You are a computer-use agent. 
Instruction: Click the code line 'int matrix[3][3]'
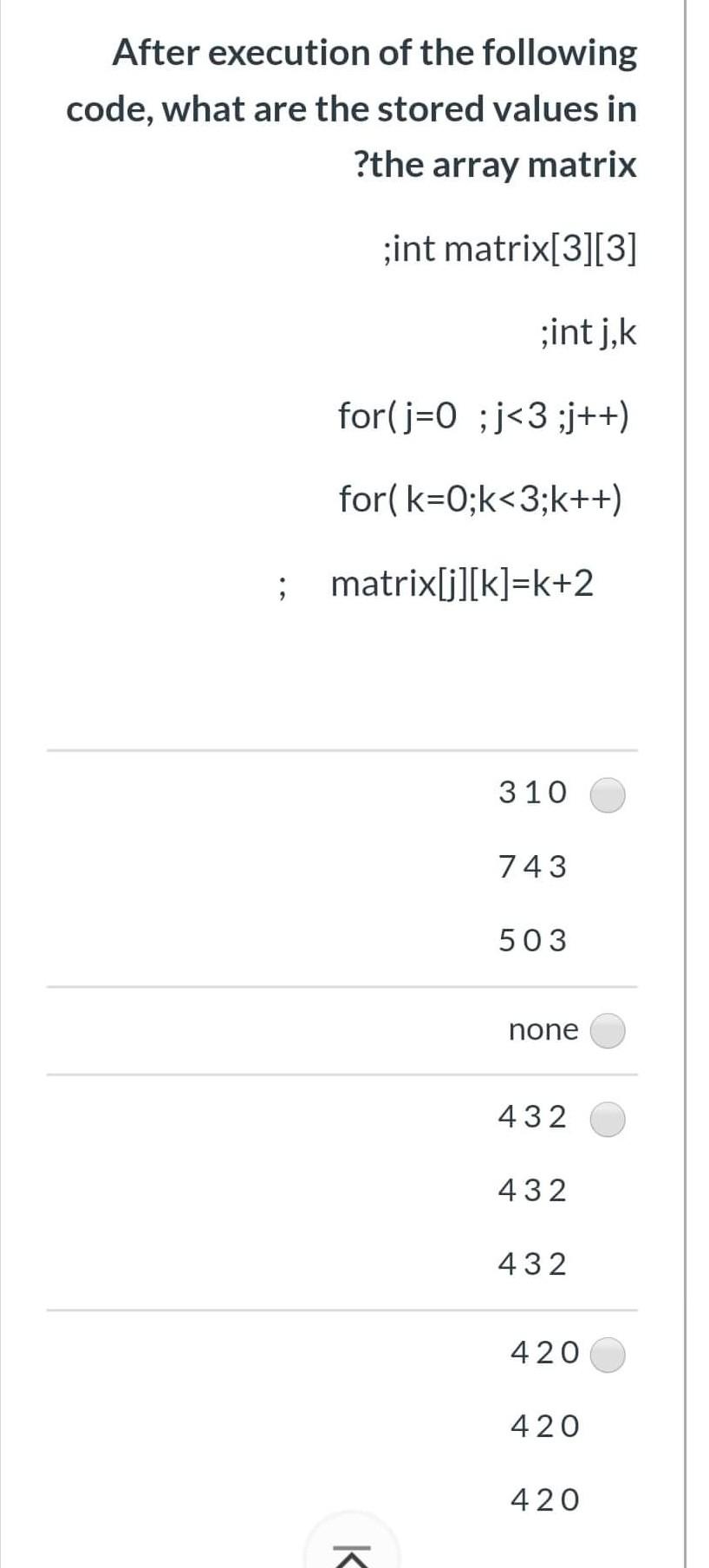pos(509,250)
